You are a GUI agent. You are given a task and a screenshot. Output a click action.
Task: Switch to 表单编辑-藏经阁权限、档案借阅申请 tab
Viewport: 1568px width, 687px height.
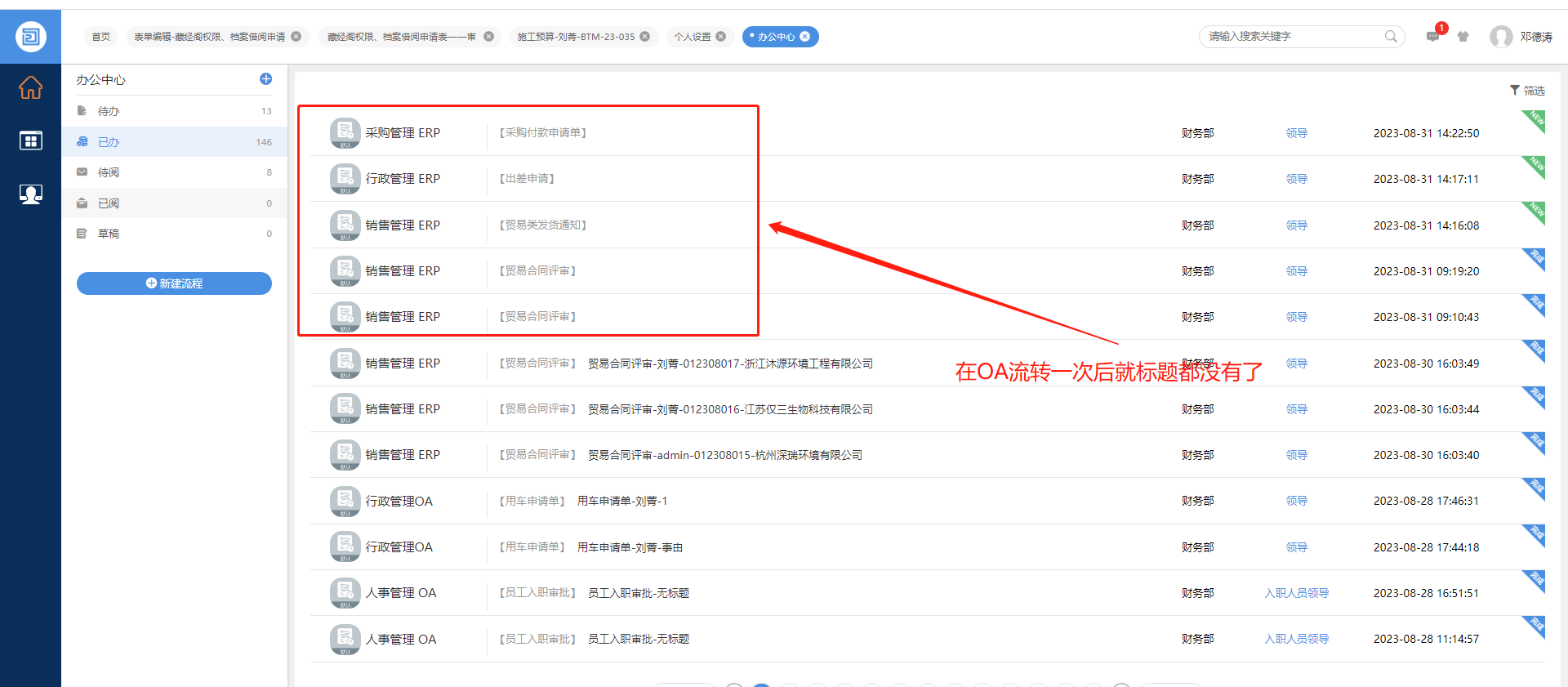210,37
